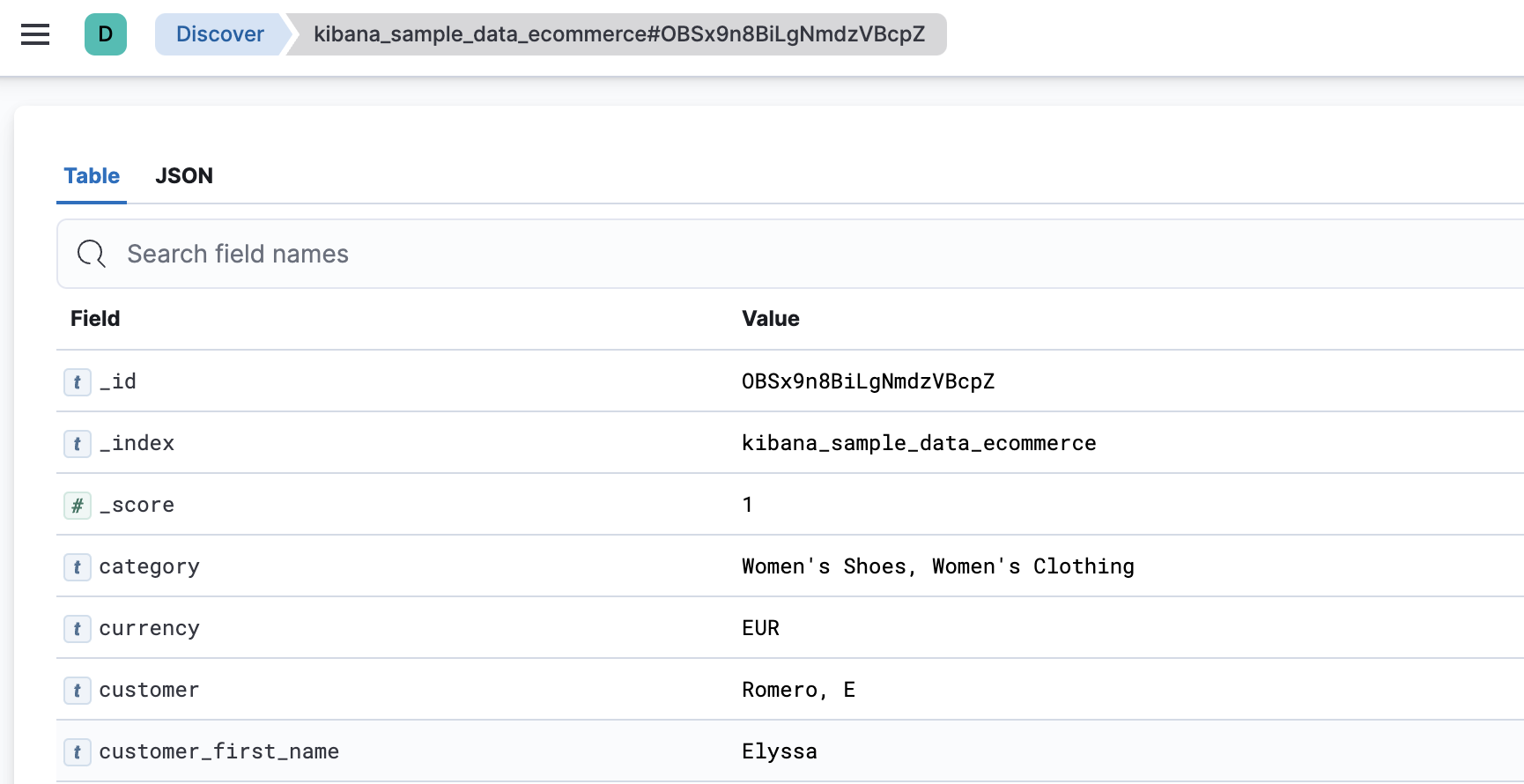The height and width of the screenshot is (784, 1524).
Task: Click the text type icon beside currency
Action: (78, 629)
